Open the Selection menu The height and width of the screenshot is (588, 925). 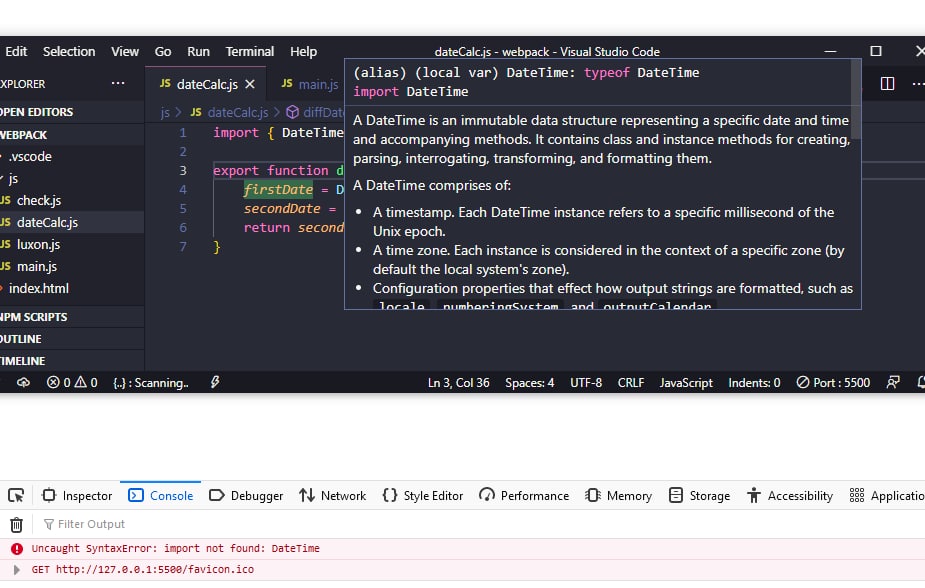coord(68,51)
